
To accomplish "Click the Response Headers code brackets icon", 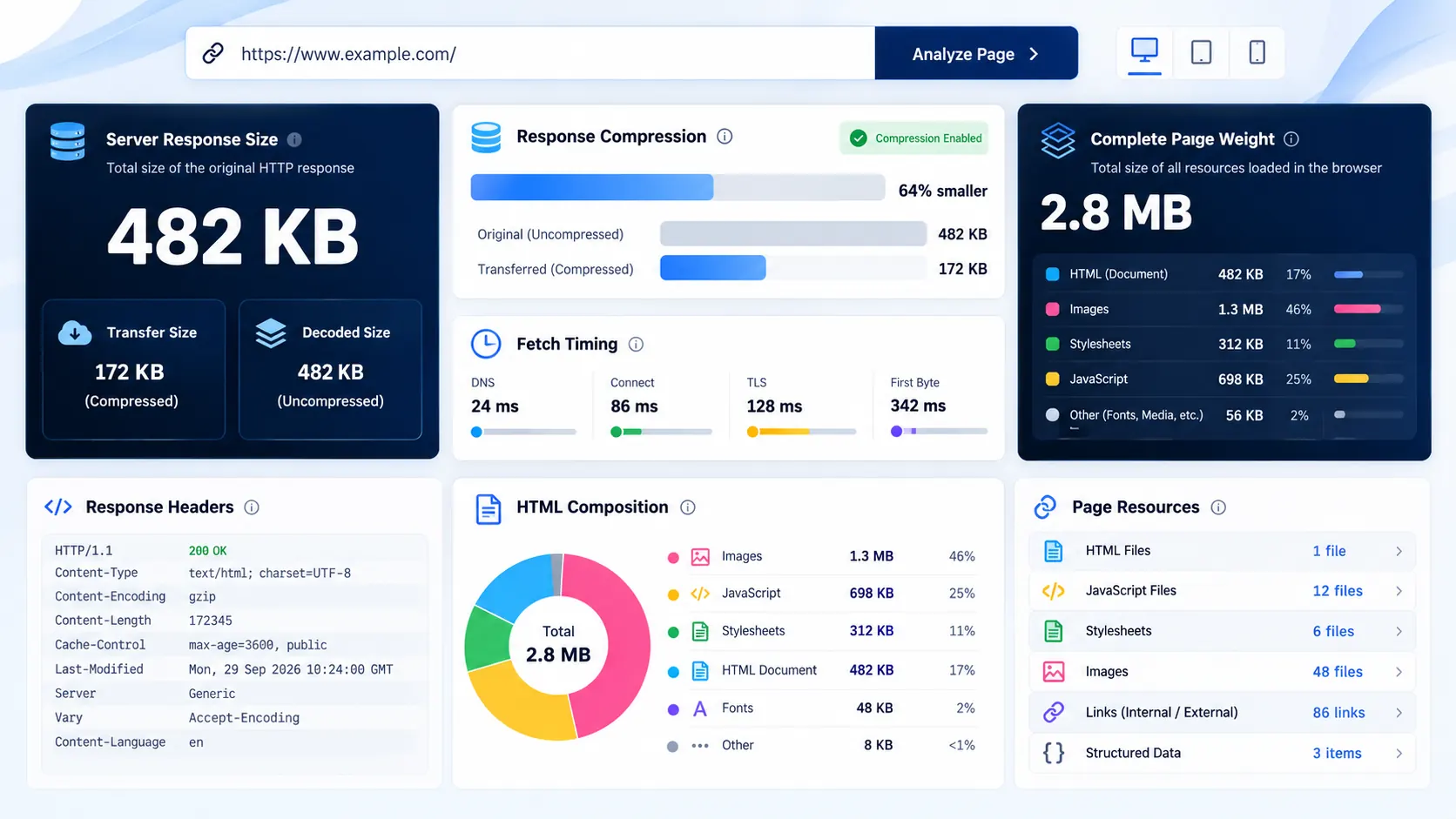I will coord(58,507).
